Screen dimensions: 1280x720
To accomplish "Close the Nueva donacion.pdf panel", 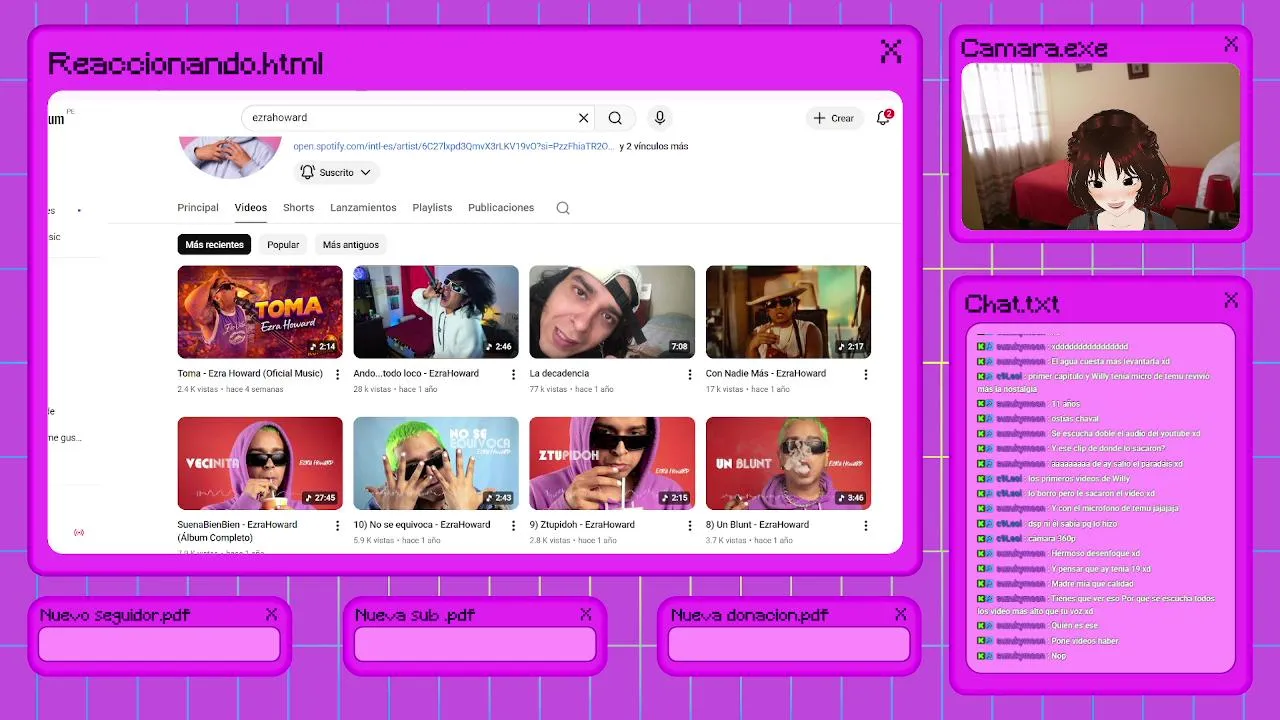I will point(900,614).
